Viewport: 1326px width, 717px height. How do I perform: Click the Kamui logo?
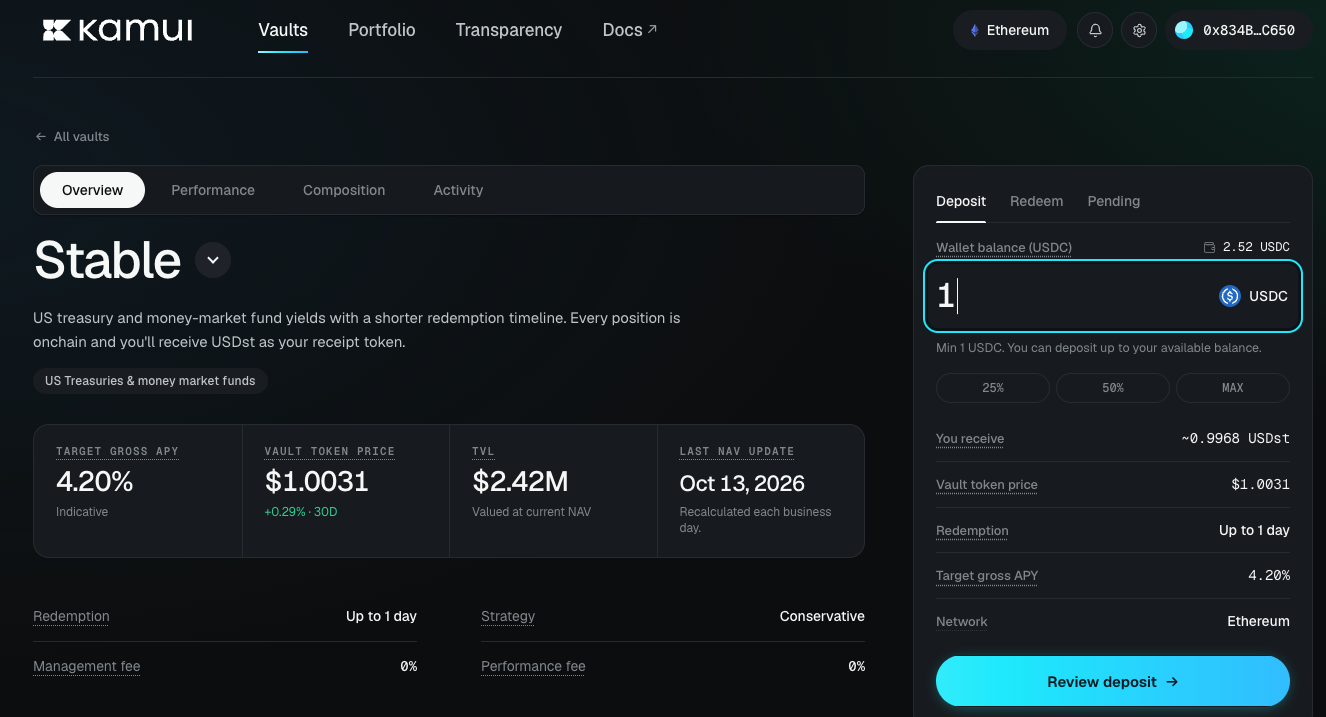pyautogui.click(x=117, y=30)
